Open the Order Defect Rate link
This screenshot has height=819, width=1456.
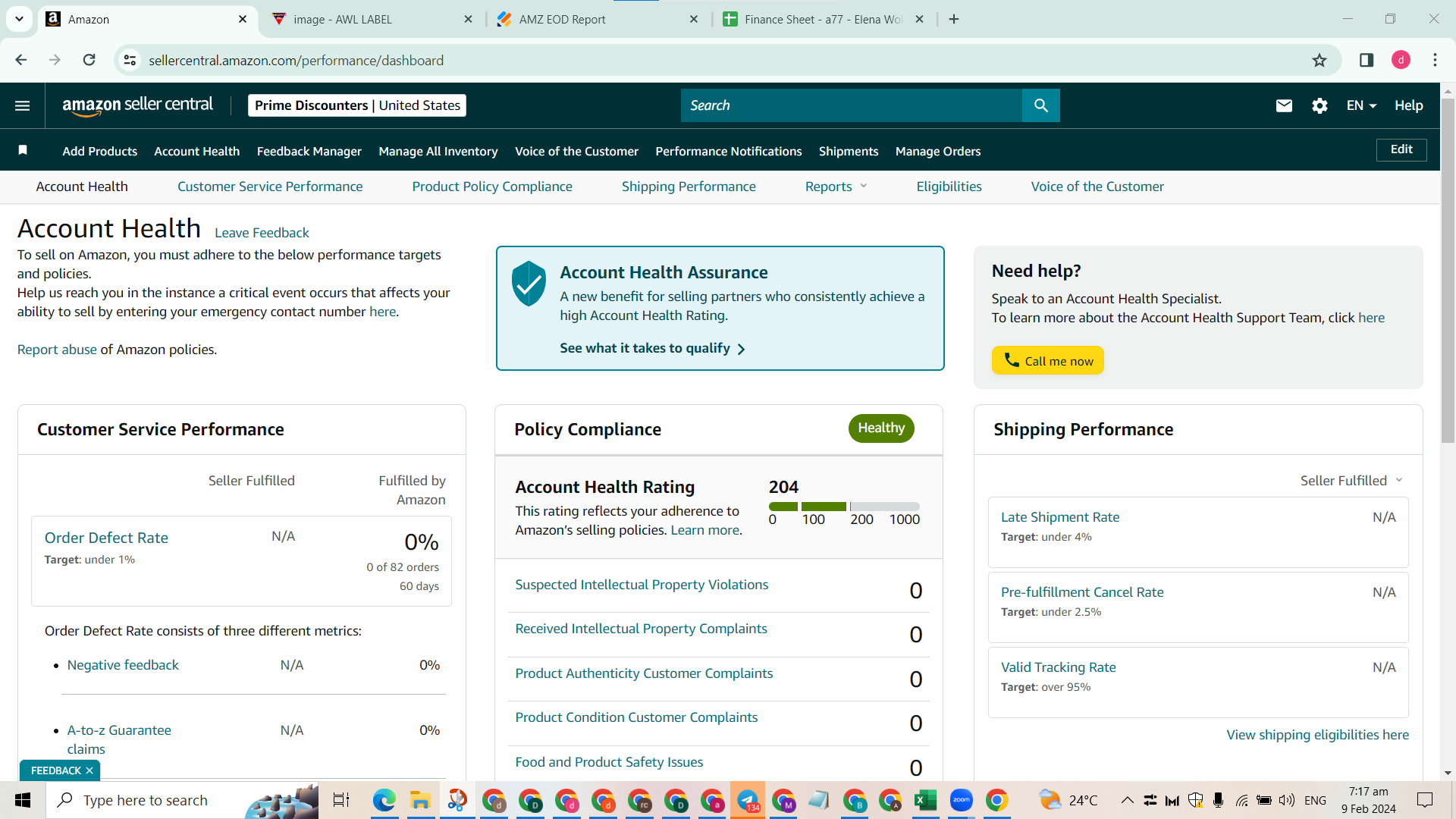pyautogui.click(x=106, y=538)
